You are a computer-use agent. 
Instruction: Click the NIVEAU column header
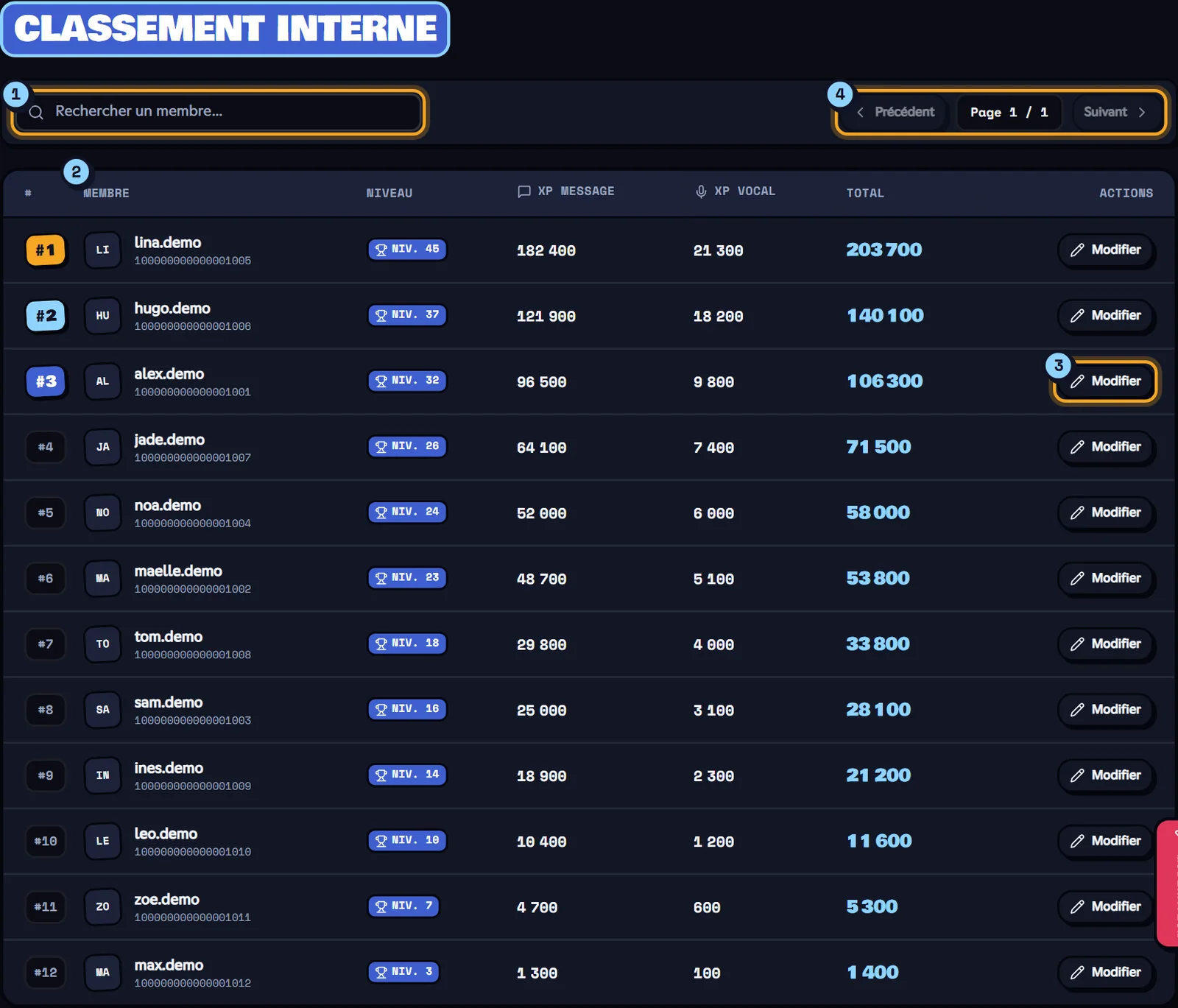click(389, 193)
